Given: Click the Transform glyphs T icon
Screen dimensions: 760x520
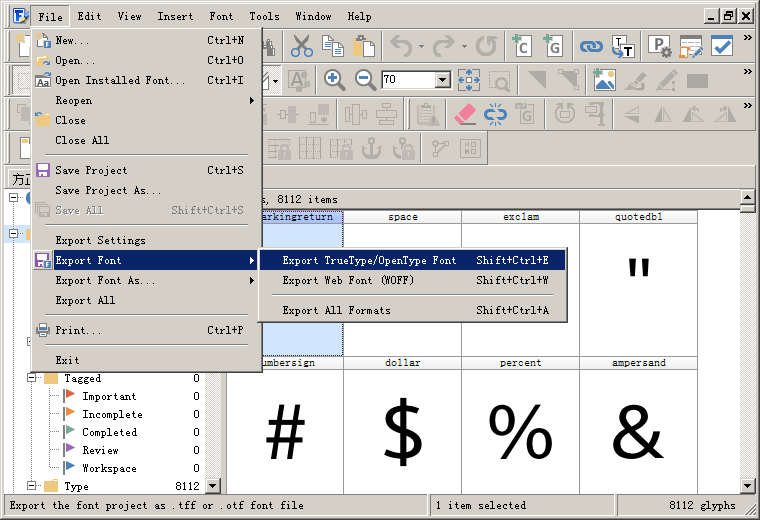Looking at the screenshot, I should click(623, 47).
